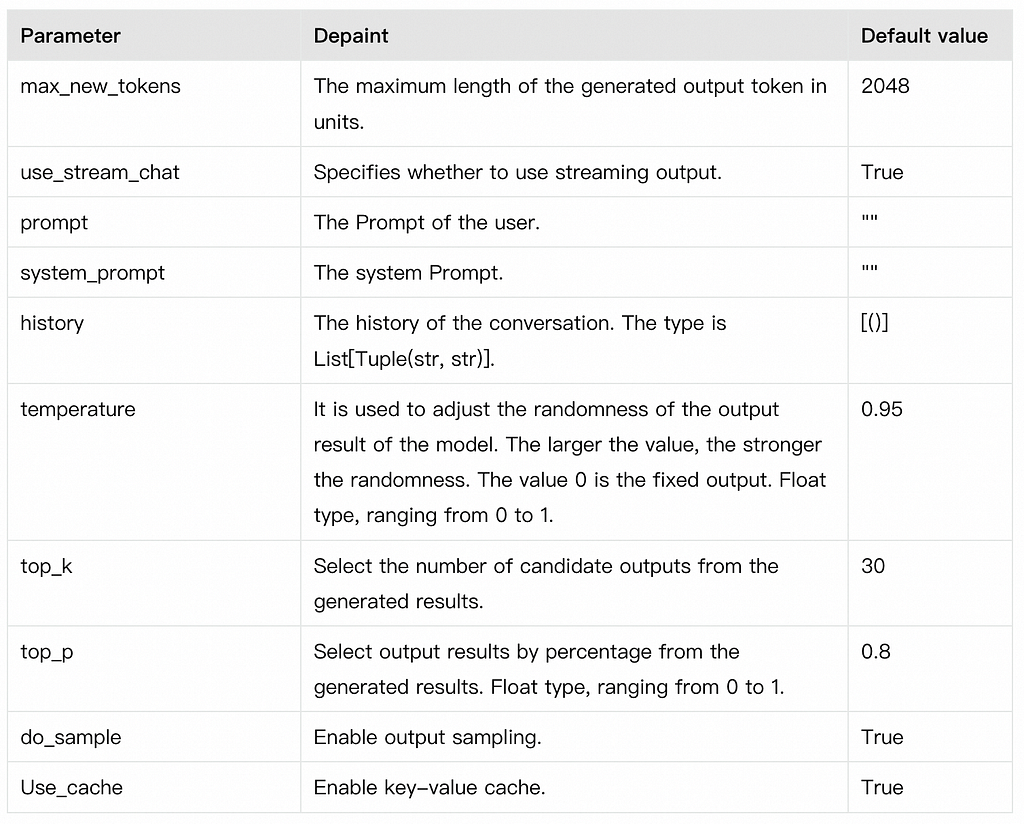Click the Depaint column header
Image resolution: width=1024 pixels, height=824 pixels.
pos(351,36)
